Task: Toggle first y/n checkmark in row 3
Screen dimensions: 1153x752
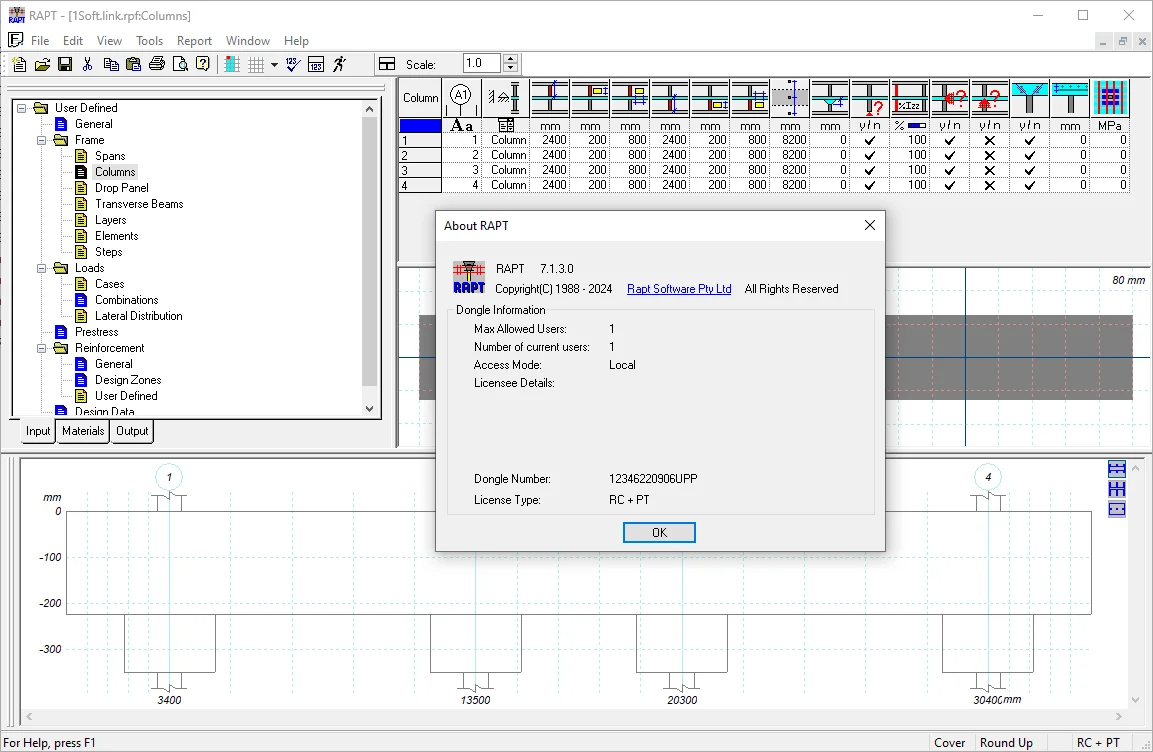Action: [x=870, y=171]
